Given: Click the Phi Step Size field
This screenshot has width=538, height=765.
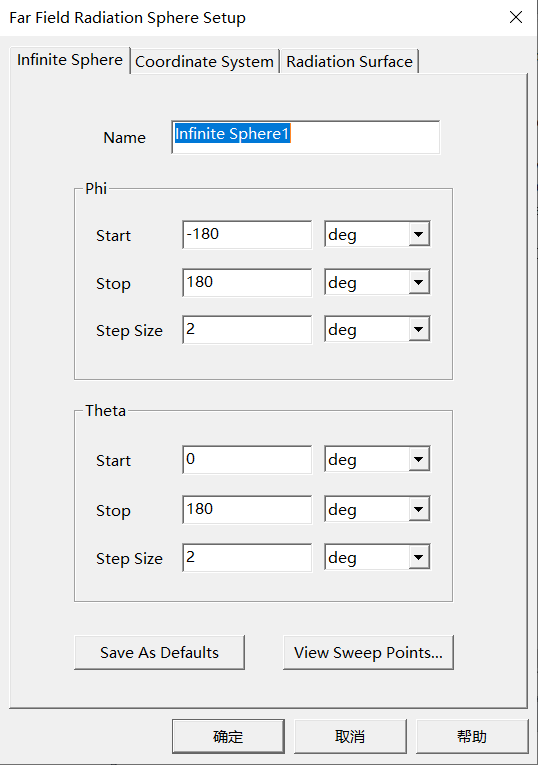Looking at the screenshot, I should coord(247,330).
